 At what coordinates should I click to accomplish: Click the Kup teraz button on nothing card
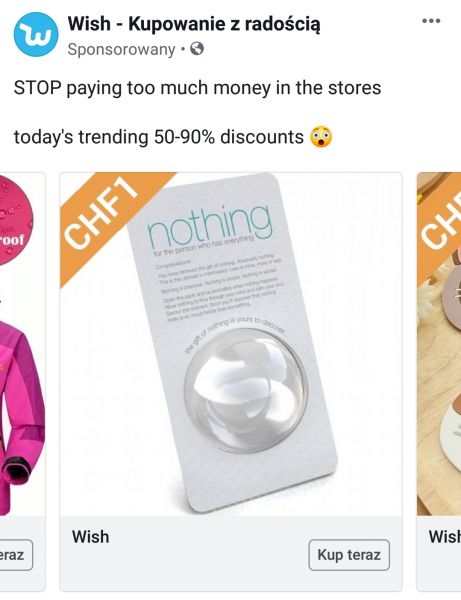[349, 555]
